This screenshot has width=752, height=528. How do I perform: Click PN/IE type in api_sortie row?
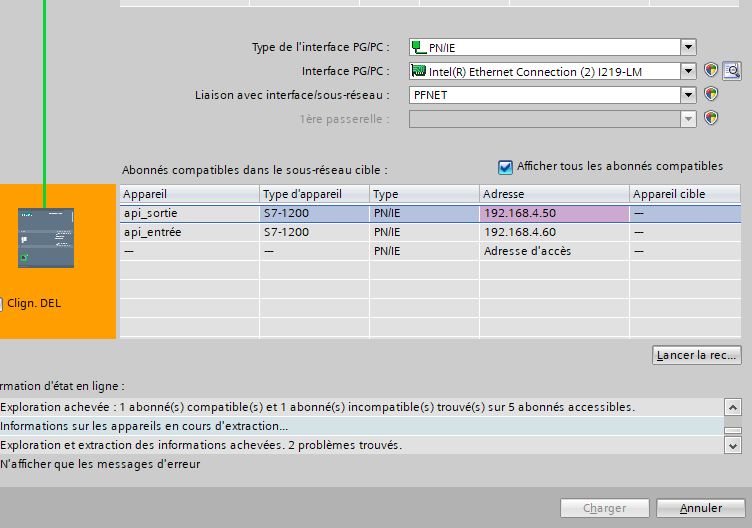424,213
